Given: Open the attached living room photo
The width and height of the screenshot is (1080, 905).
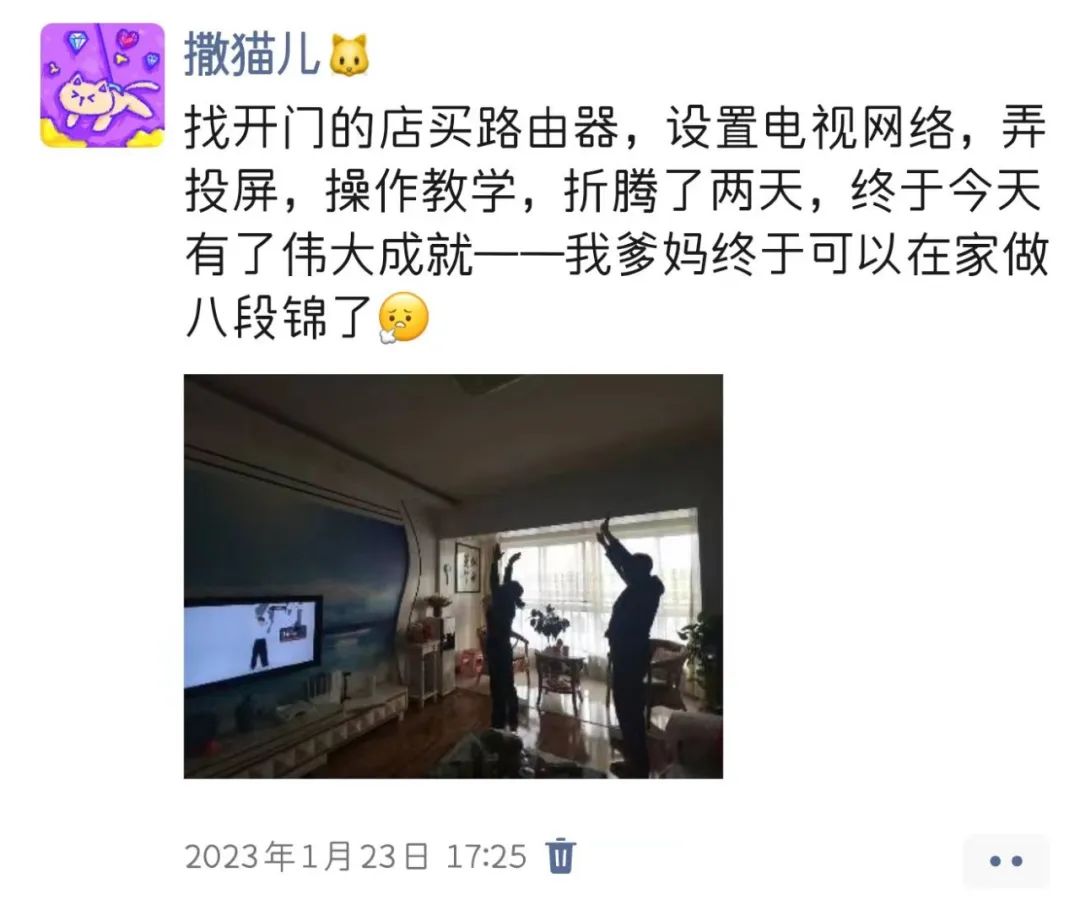Looking at the screenshot, I should click(x=453, y=576).
